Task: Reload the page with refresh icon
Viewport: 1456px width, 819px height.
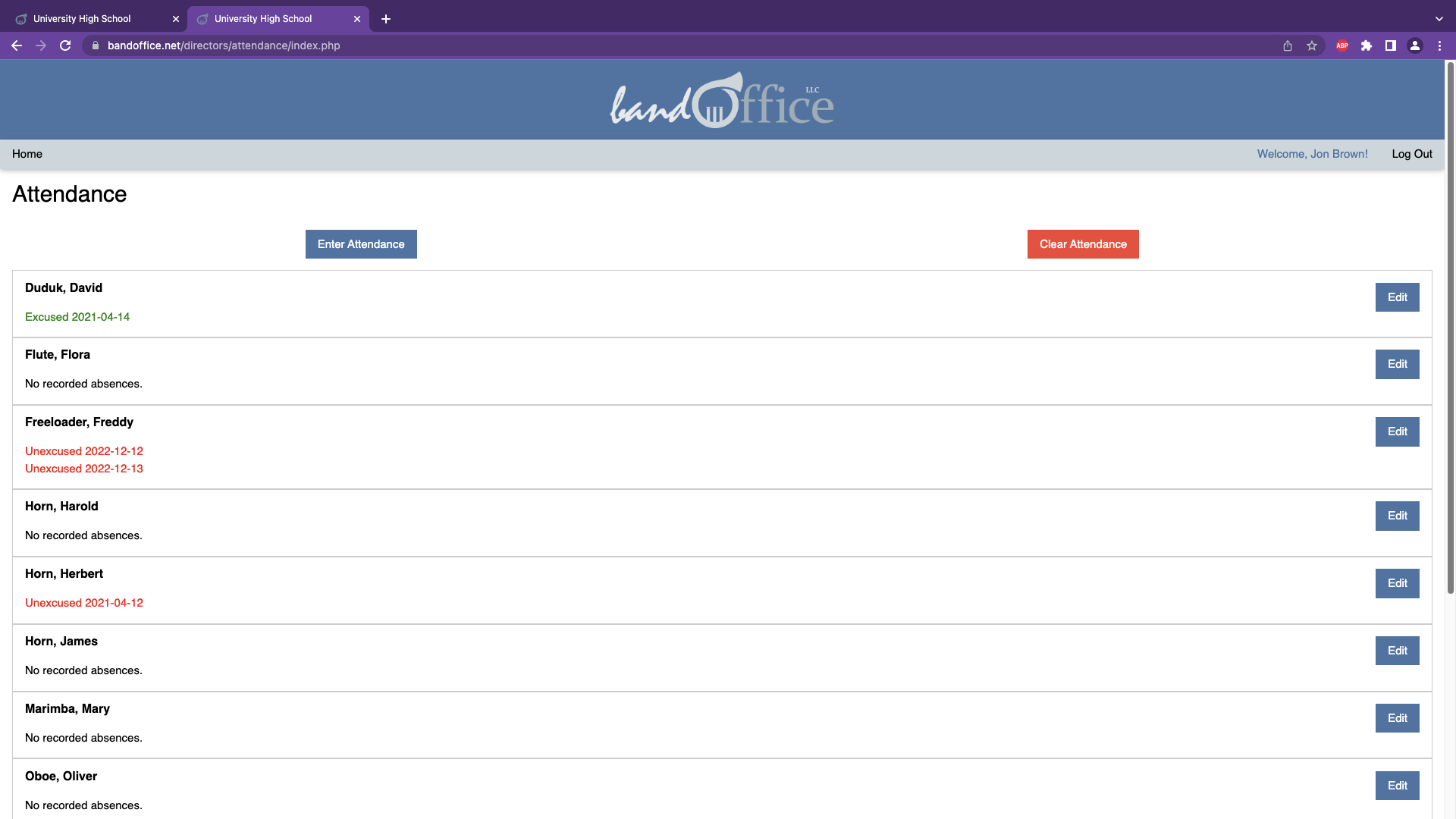Action: [x=65, y=45]
